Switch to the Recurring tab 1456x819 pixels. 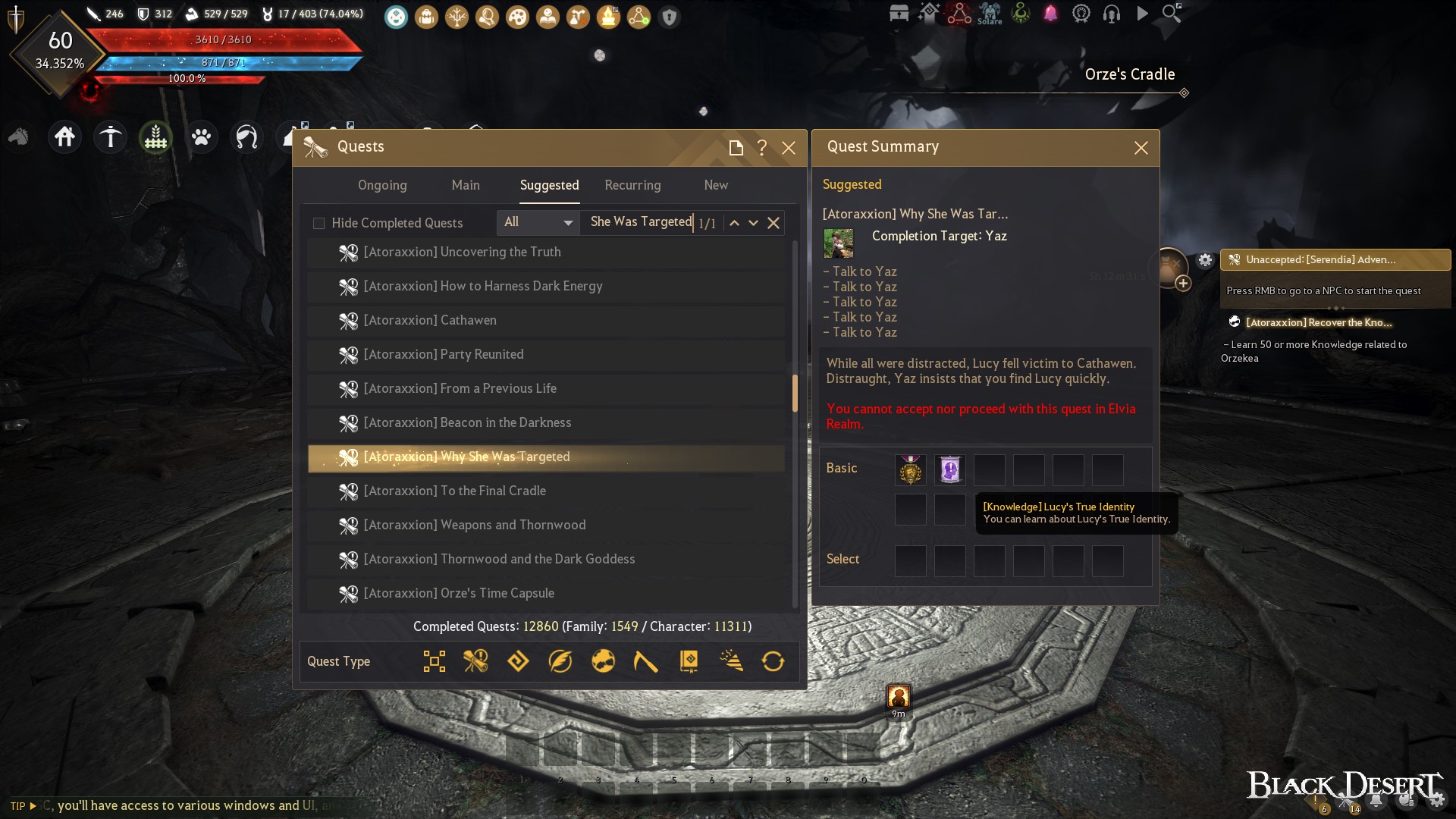pos(632,185)
